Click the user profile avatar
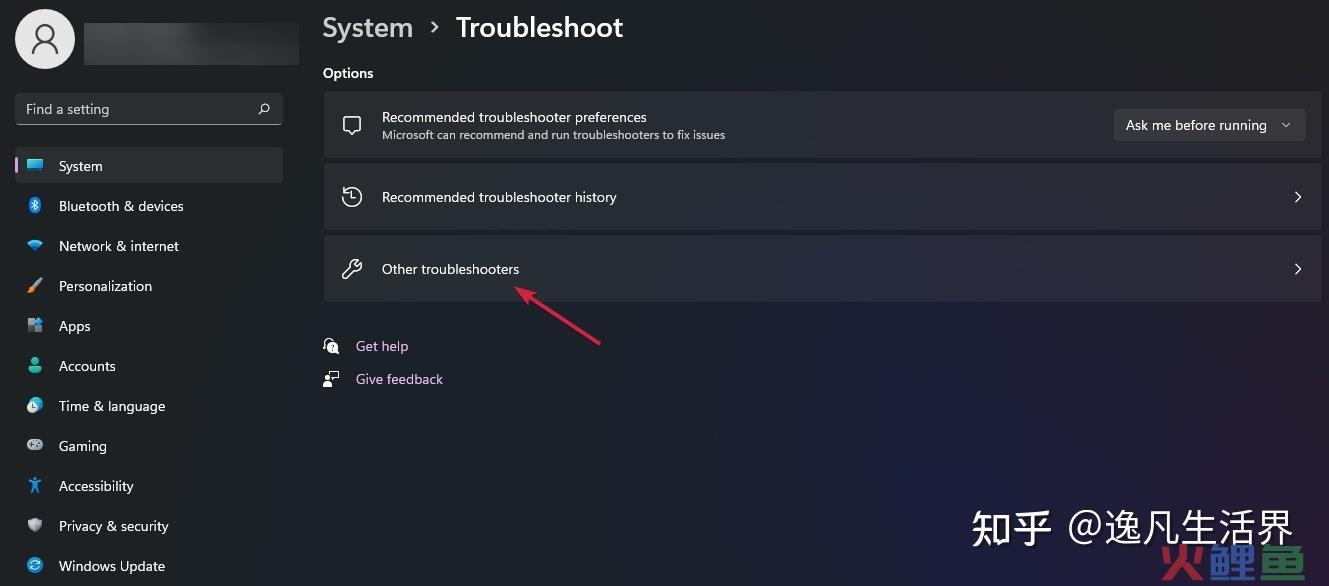Viewport: 1329px width, 586px height. click(x=45, y=39)
